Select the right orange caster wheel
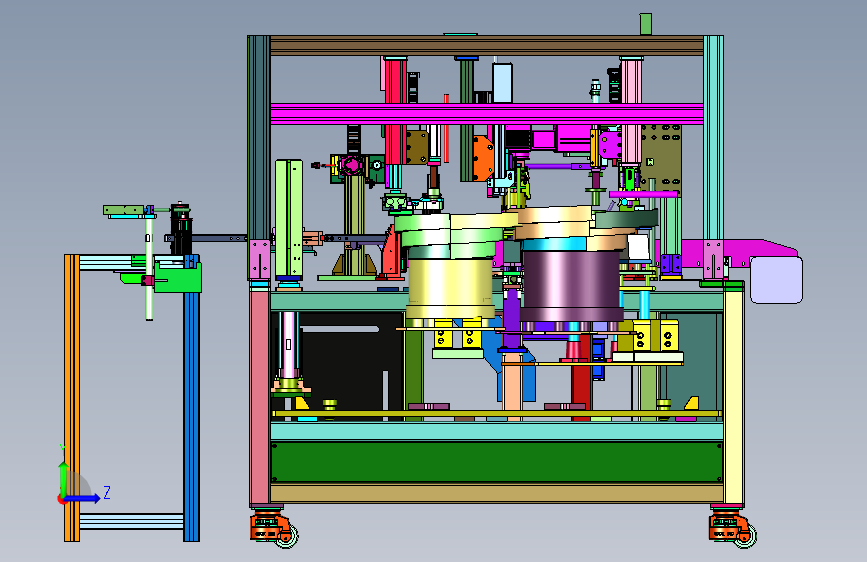 pyautogui.click(x=732, y=530)
